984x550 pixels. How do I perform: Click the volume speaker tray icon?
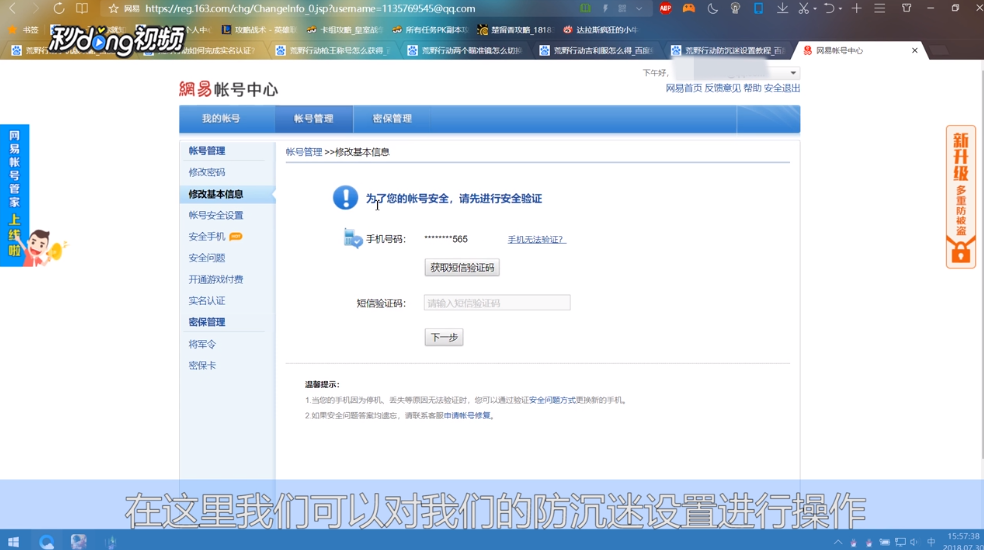pyautogui.click(x=914, y=542)
